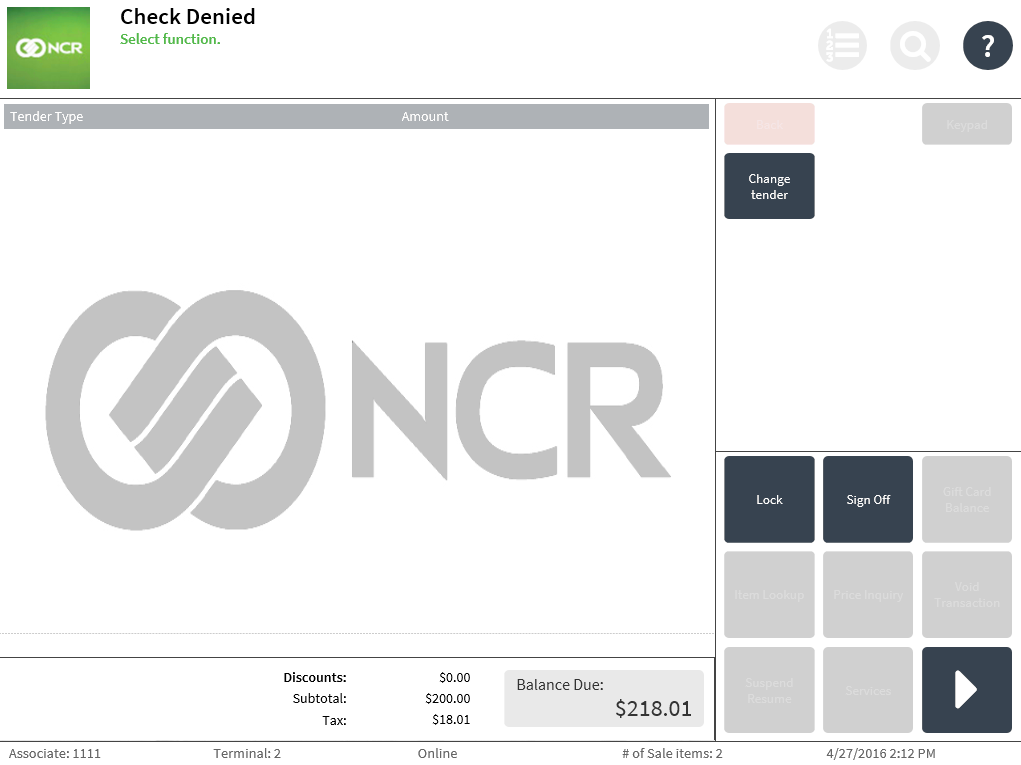The height and width of the screenshot is (765, 1021).
Task: Select the Gift Card Balance button
Action: 966,500
